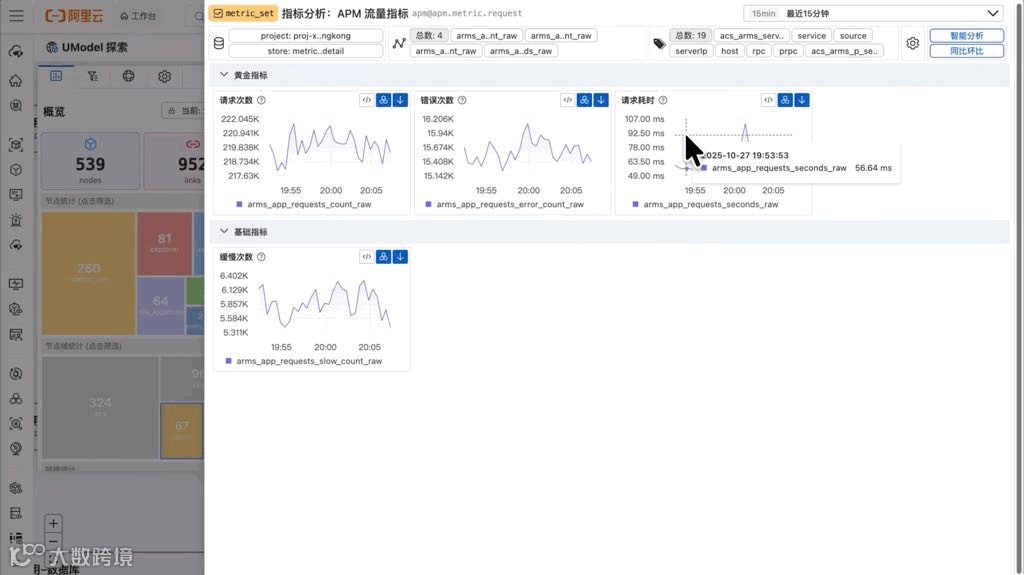Viewport: 1024px width, 575px height.
Task: Toggle arms_app_requests_slow_count_raw legend series
Action: coord(304,361)
